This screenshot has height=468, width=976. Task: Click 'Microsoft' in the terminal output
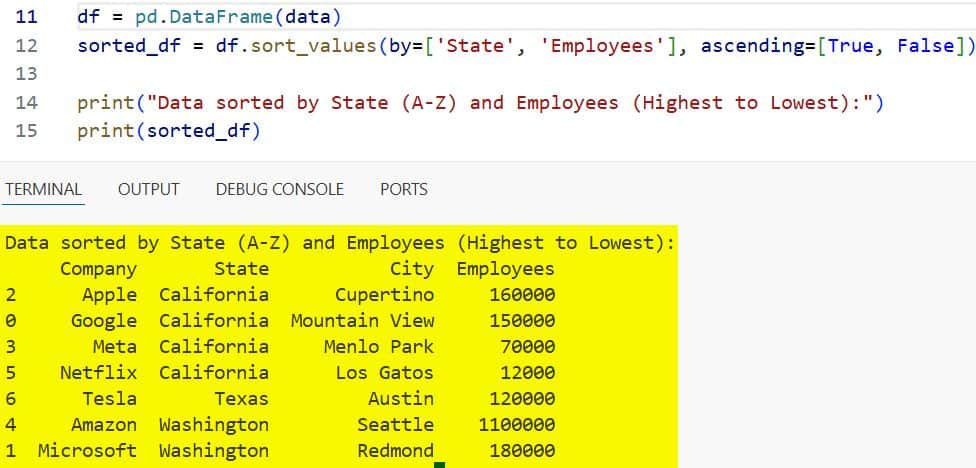pos(87,451)
